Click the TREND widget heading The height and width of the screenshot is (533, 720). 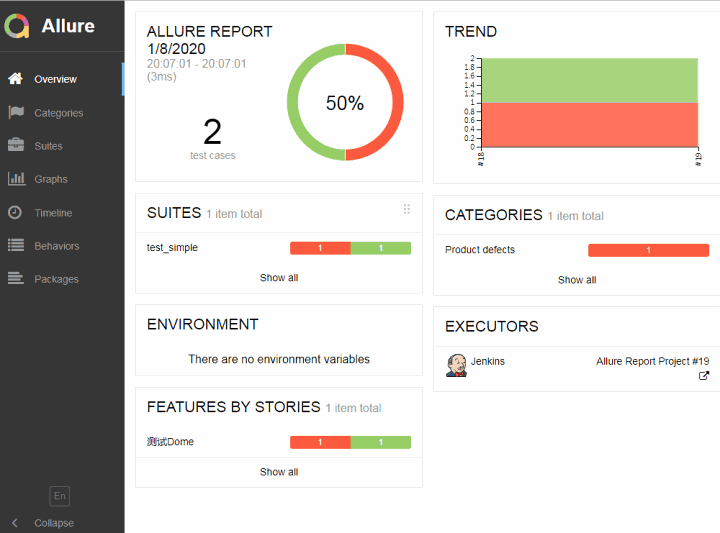[471, 32]
